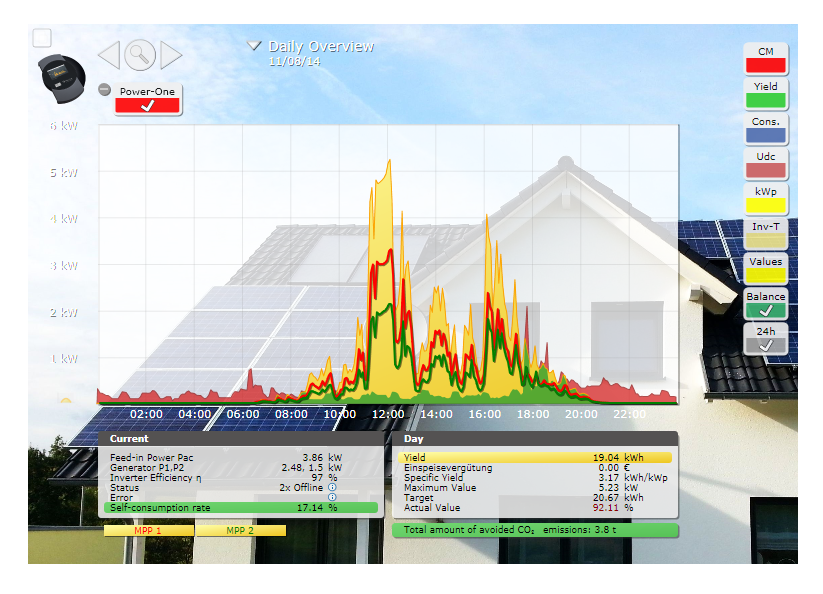Viewport: 823px width, 594px height.
Task: Toggle the Values button
Action: coord(766,269)
